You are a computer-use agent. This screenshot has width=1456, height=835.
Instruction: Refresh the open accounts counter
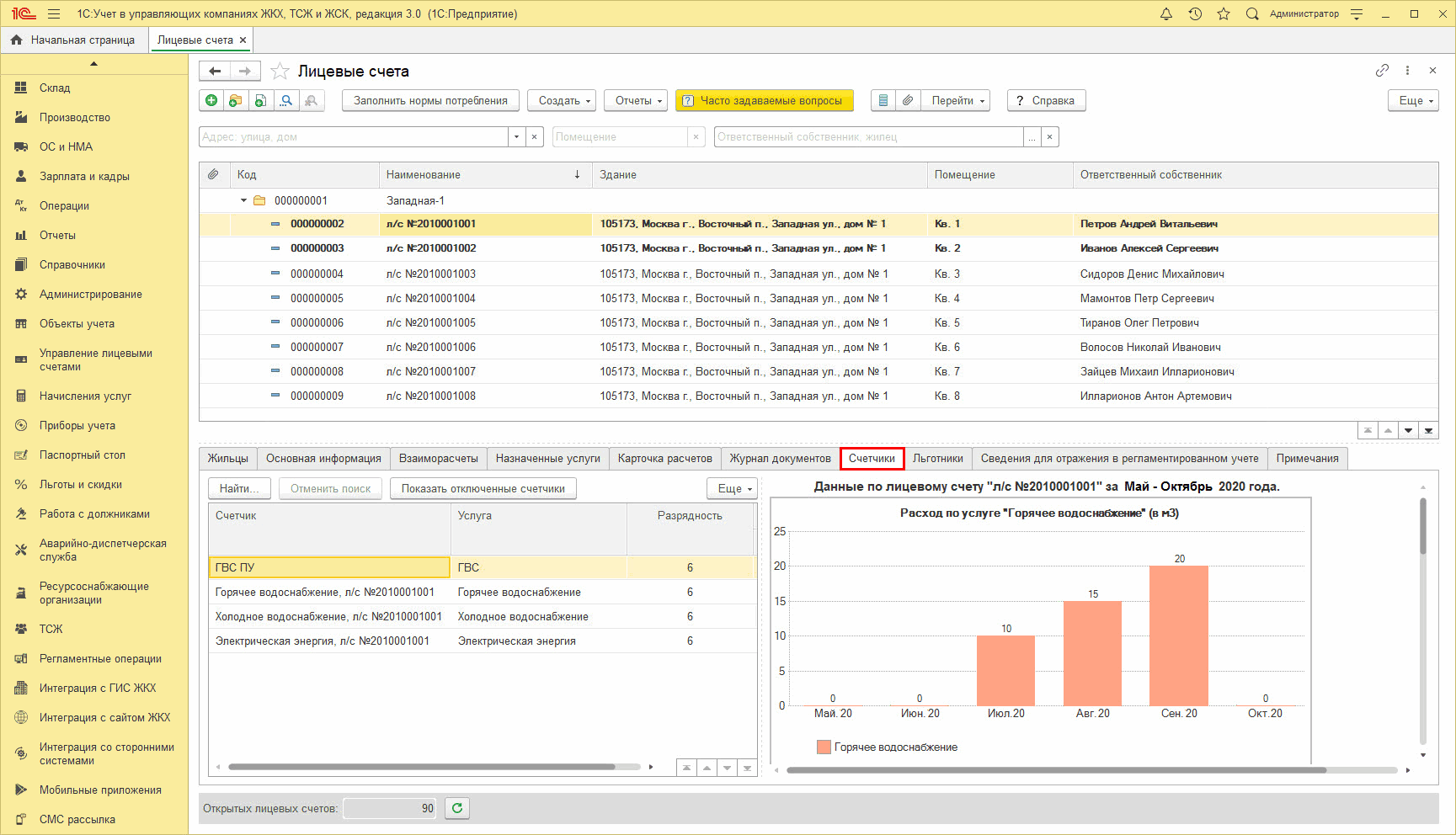(x=457, y=808)
